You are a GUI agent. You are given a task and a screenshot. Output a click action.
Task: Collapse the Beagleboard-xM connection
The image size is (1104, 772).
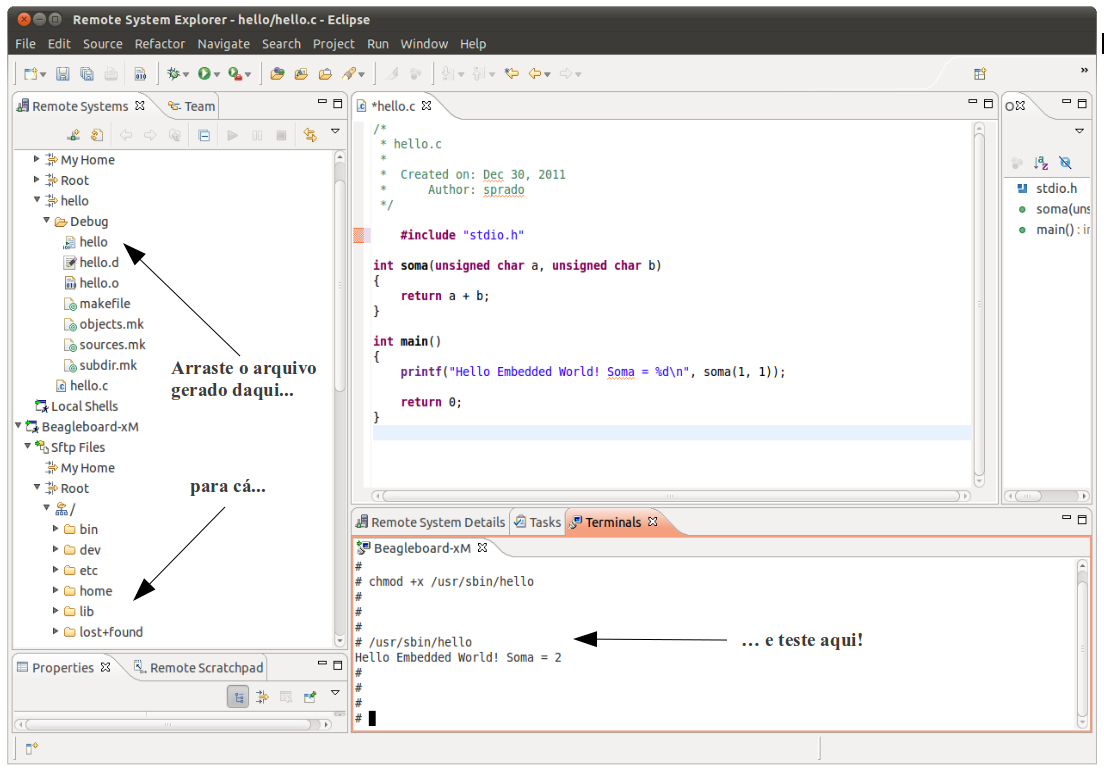coord(18,425)
